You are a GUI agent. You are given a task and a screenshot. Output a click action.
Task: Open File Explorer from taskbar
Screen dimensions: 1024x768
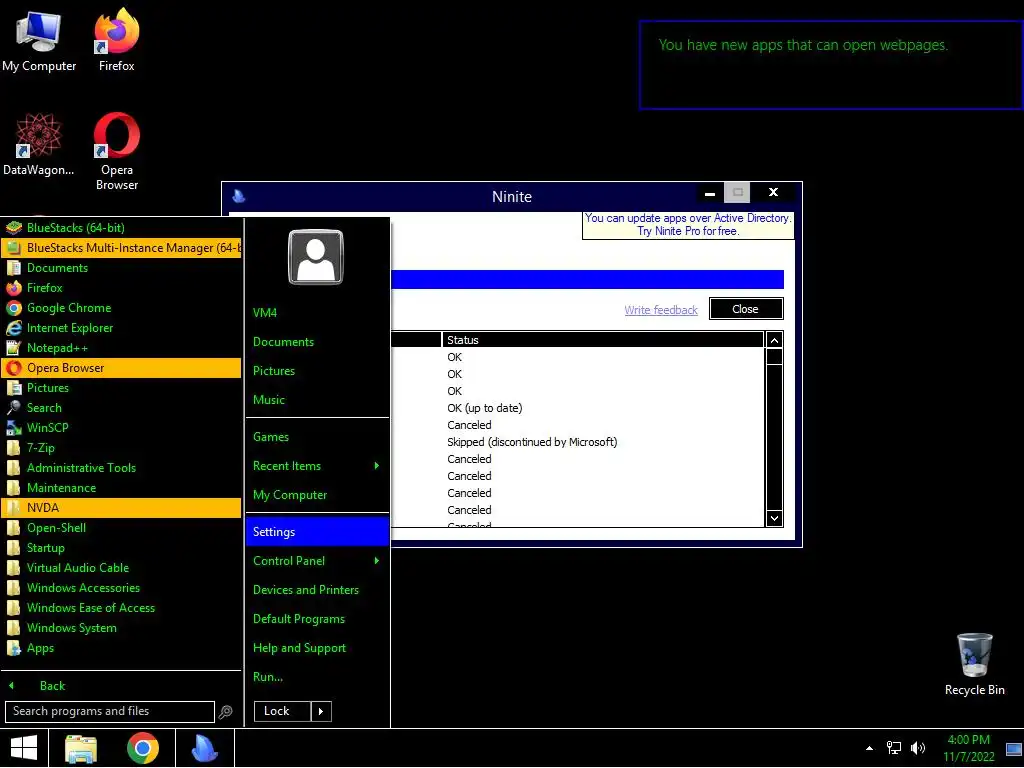coord(81,748)
